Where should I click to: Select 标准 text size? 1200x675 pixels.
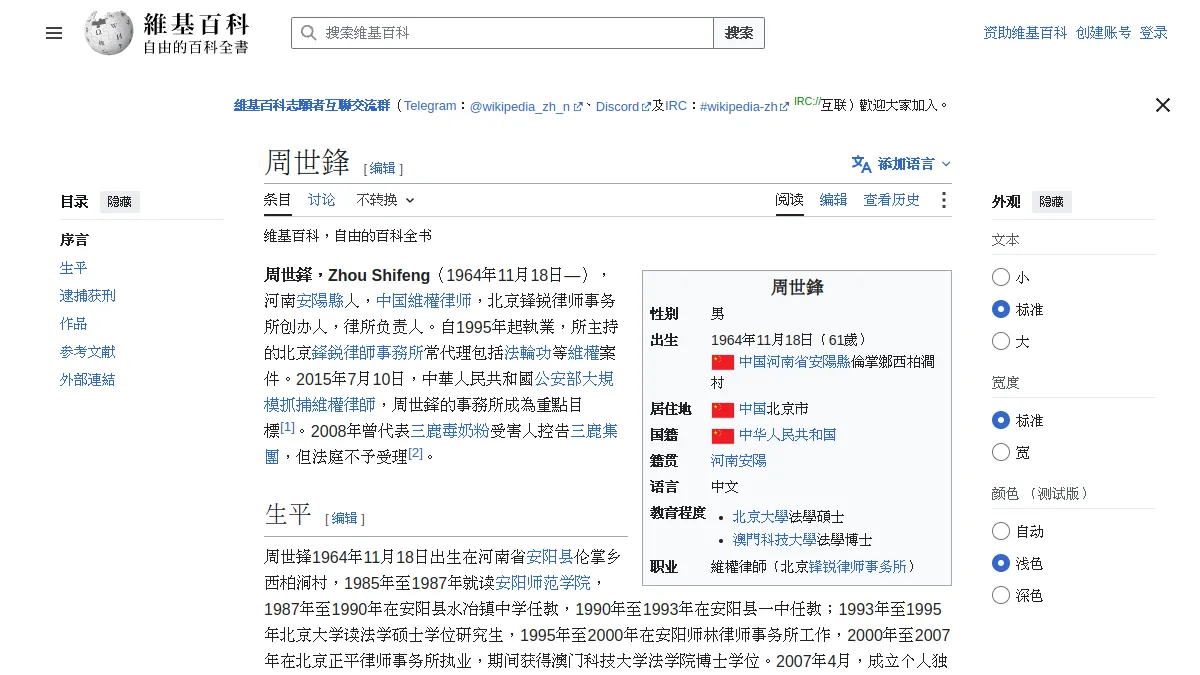[1001, 309]
